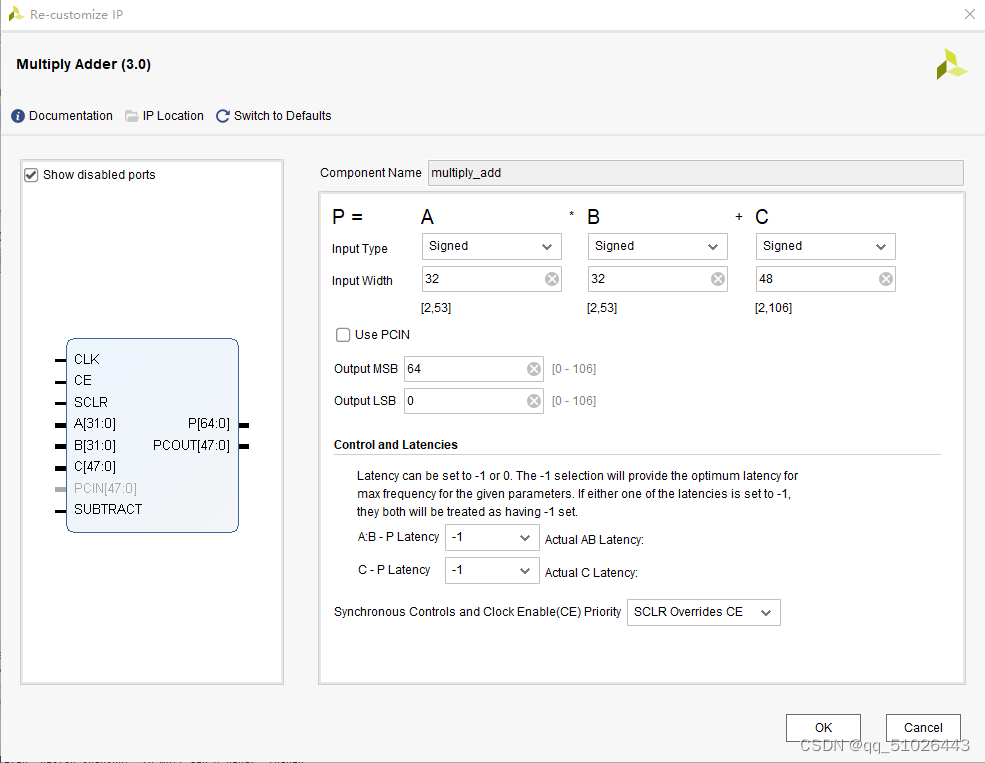
Task: Open the C - P Latency dropdown
Action: click(x=492, y=570)
